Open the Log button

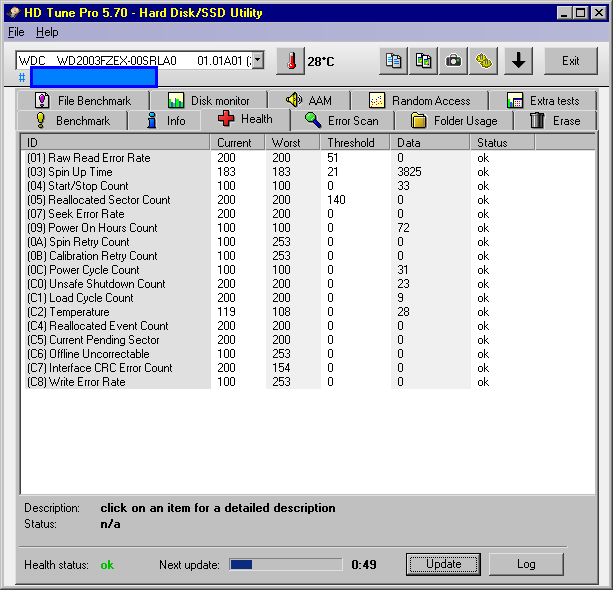(x=526, y=564)
